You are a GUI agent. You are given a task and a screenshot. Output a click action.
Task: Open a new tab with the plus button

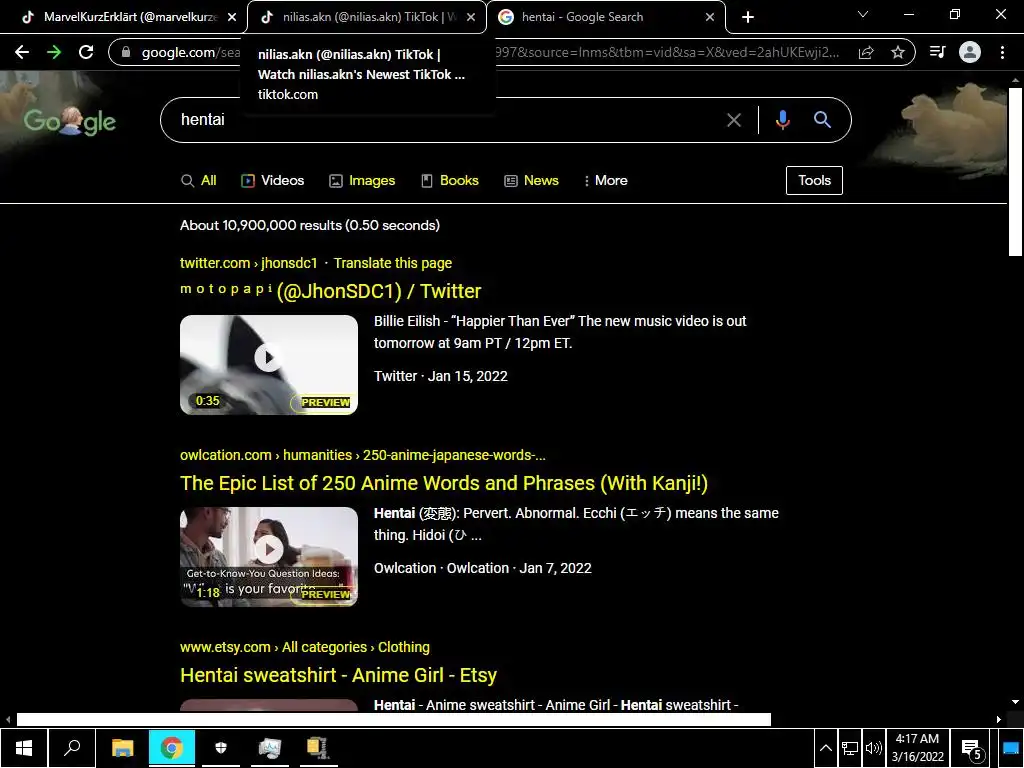click(748, 17)
